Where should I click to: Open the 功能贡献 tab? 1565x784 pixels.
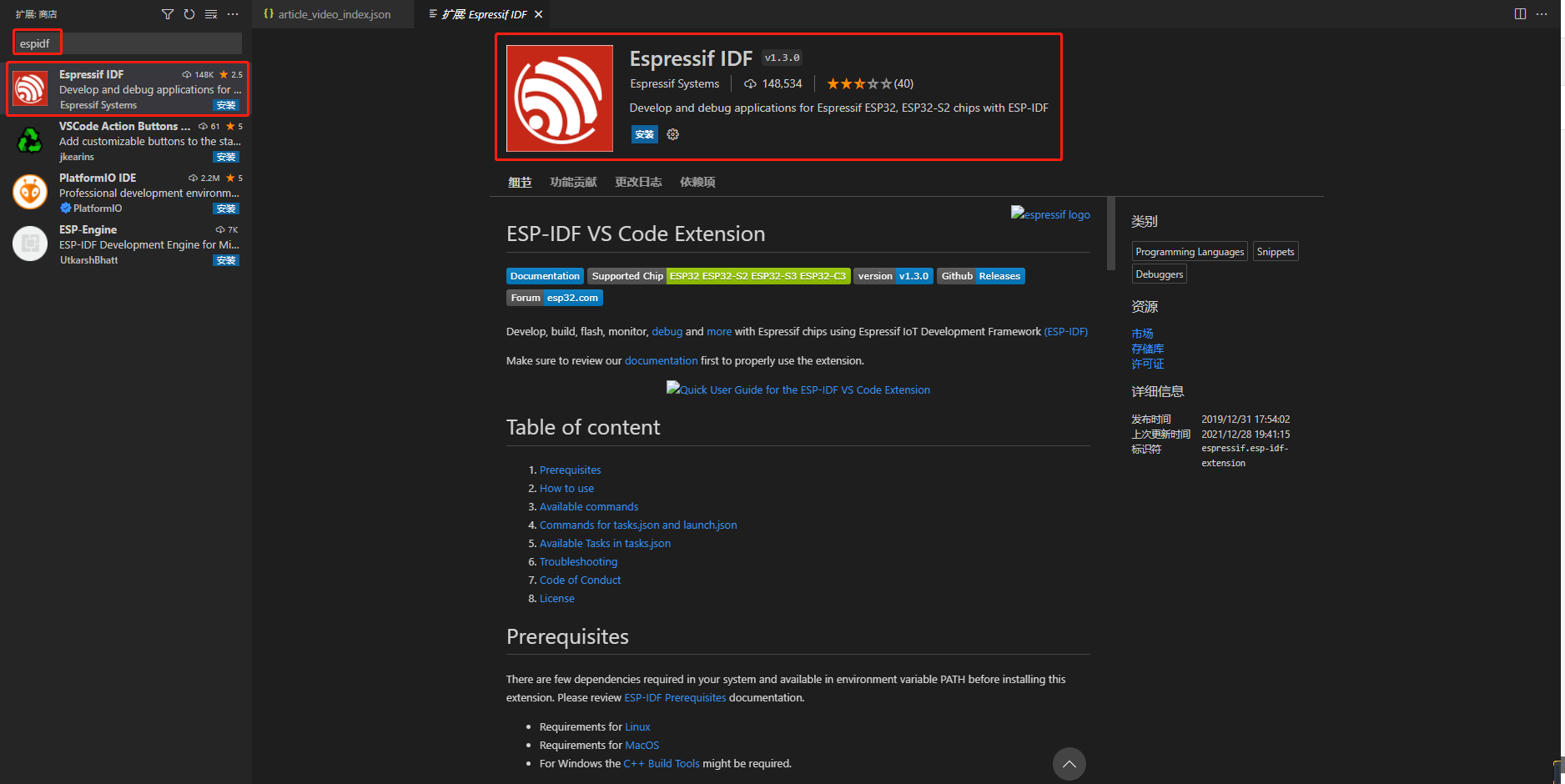[x=573, y=182]
